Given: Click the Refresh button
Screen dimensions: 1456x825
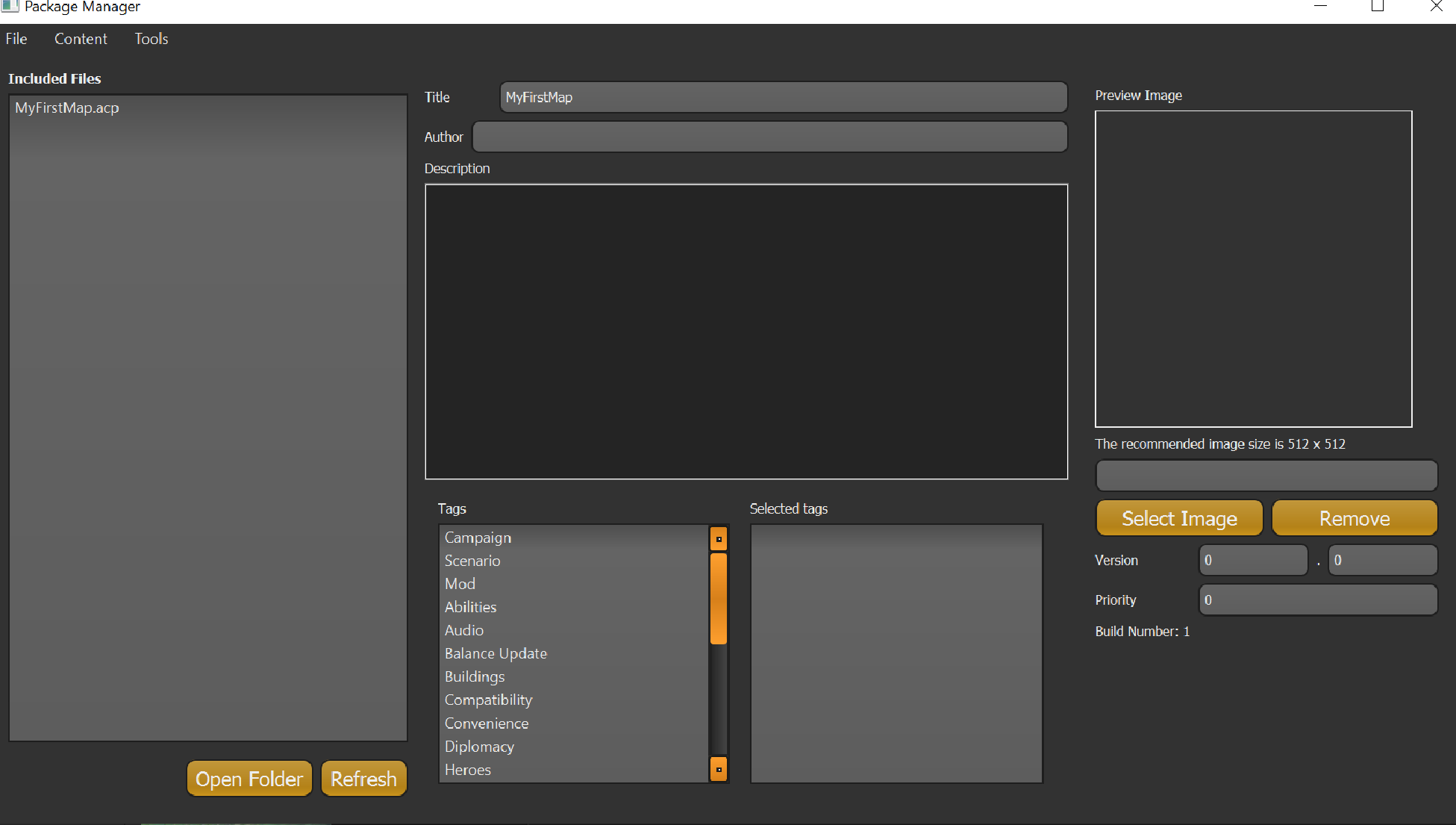Looking at the screenshot, I should (x=363, y=778).
